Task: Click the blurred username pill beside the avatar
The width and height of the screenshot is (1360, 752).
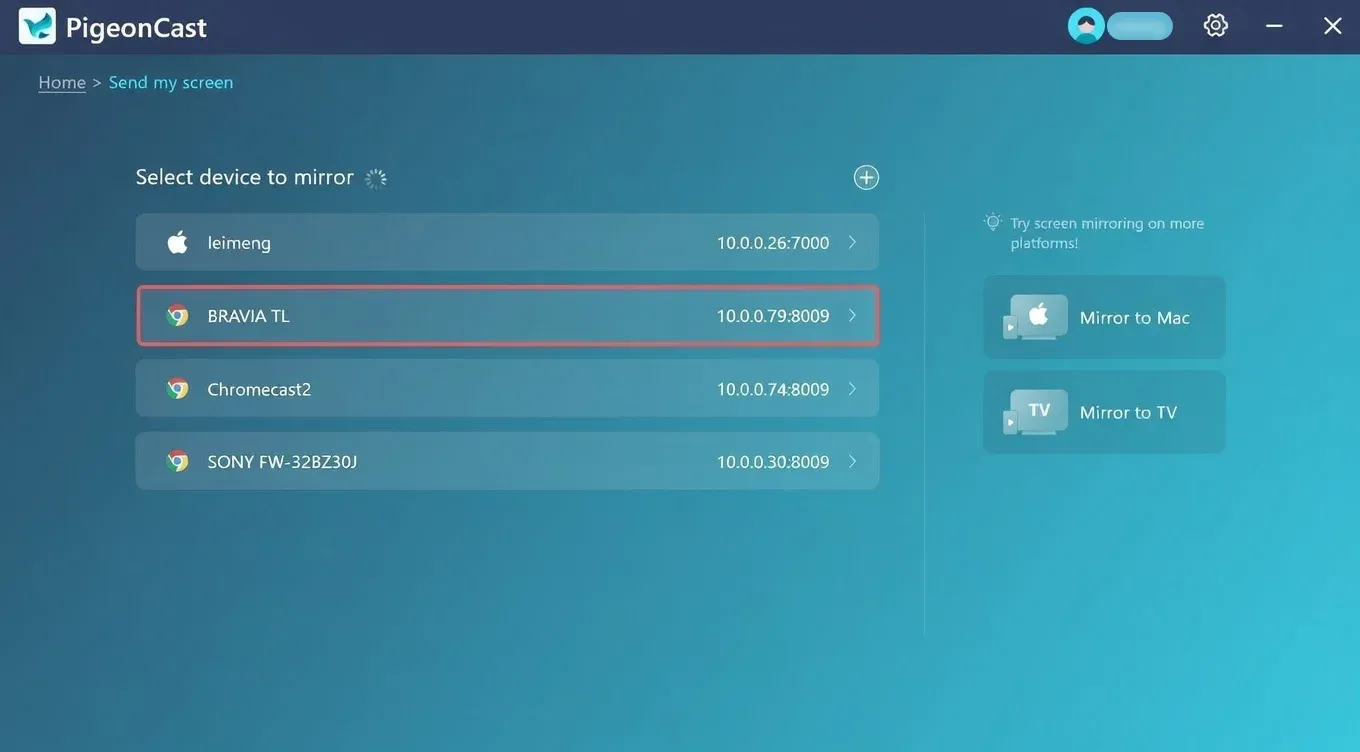Action: (x=1140, y=26)
